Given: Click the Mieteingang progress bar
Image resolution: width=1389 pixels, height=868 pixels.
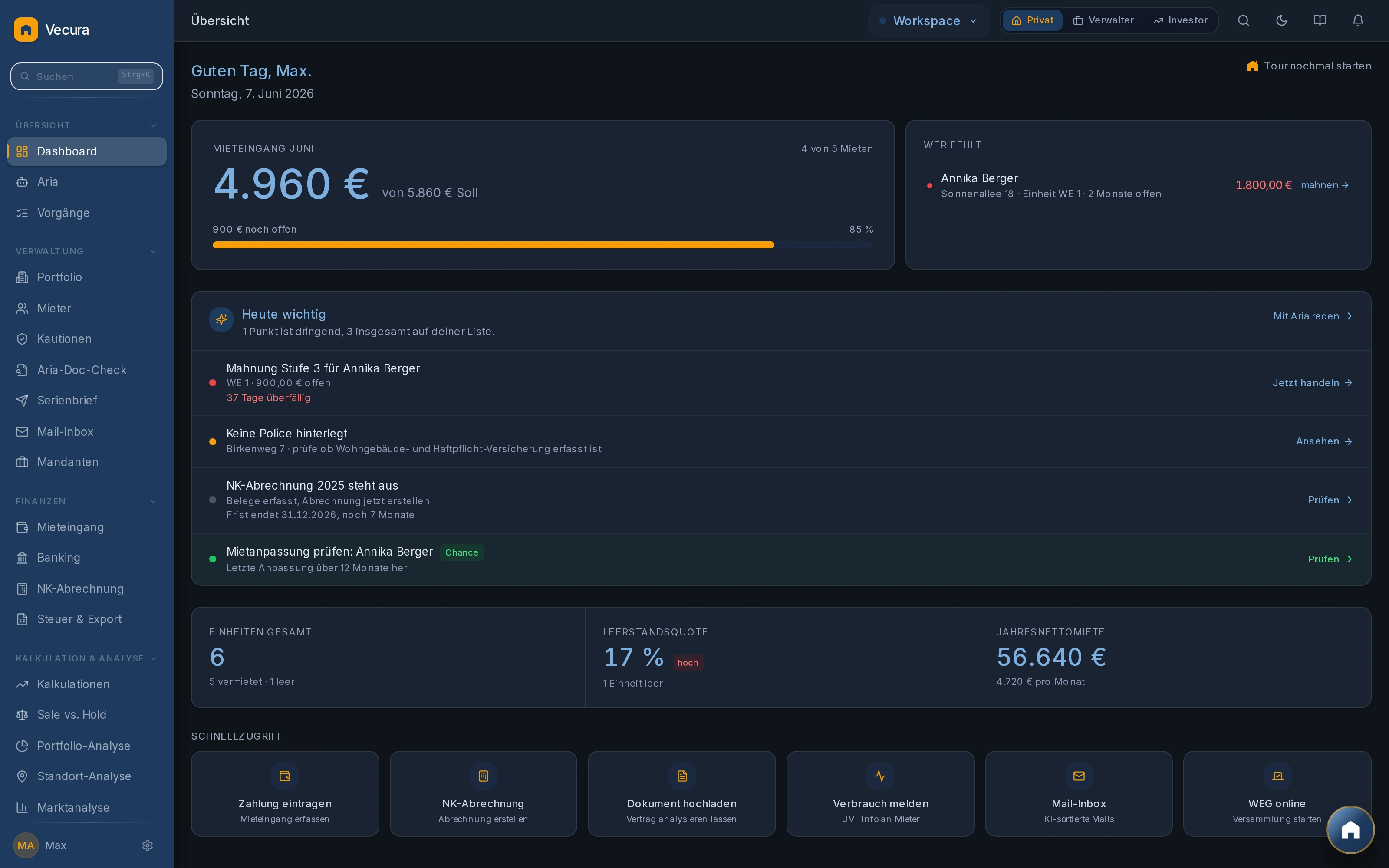Looking at the screenshot, I should pos(543,245).
